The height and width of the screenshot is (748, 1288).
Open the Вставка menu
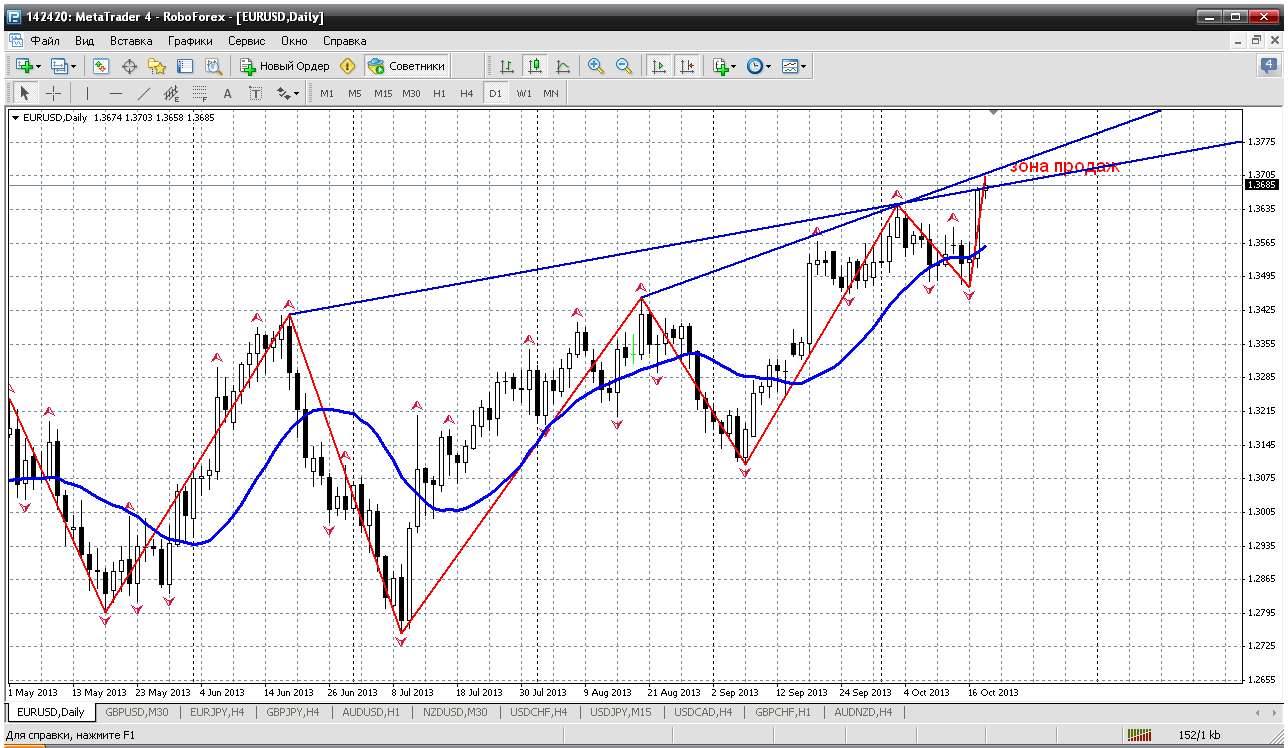click(x=131, y=41)
